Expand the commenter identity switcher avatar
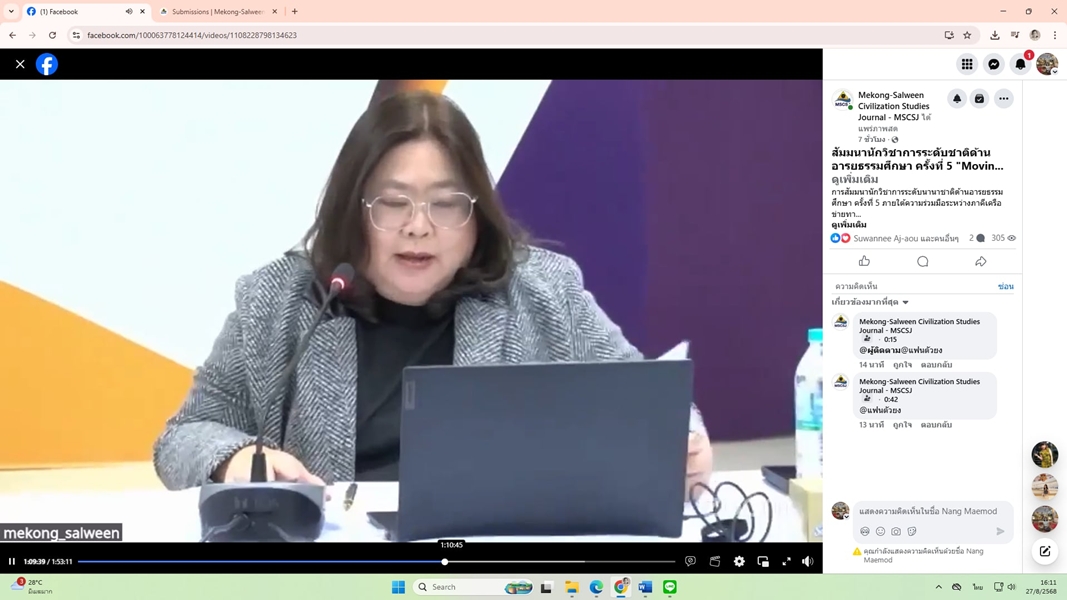This screenshot has height=600, width=1067. pyautogui.click(x=841, y=511)
